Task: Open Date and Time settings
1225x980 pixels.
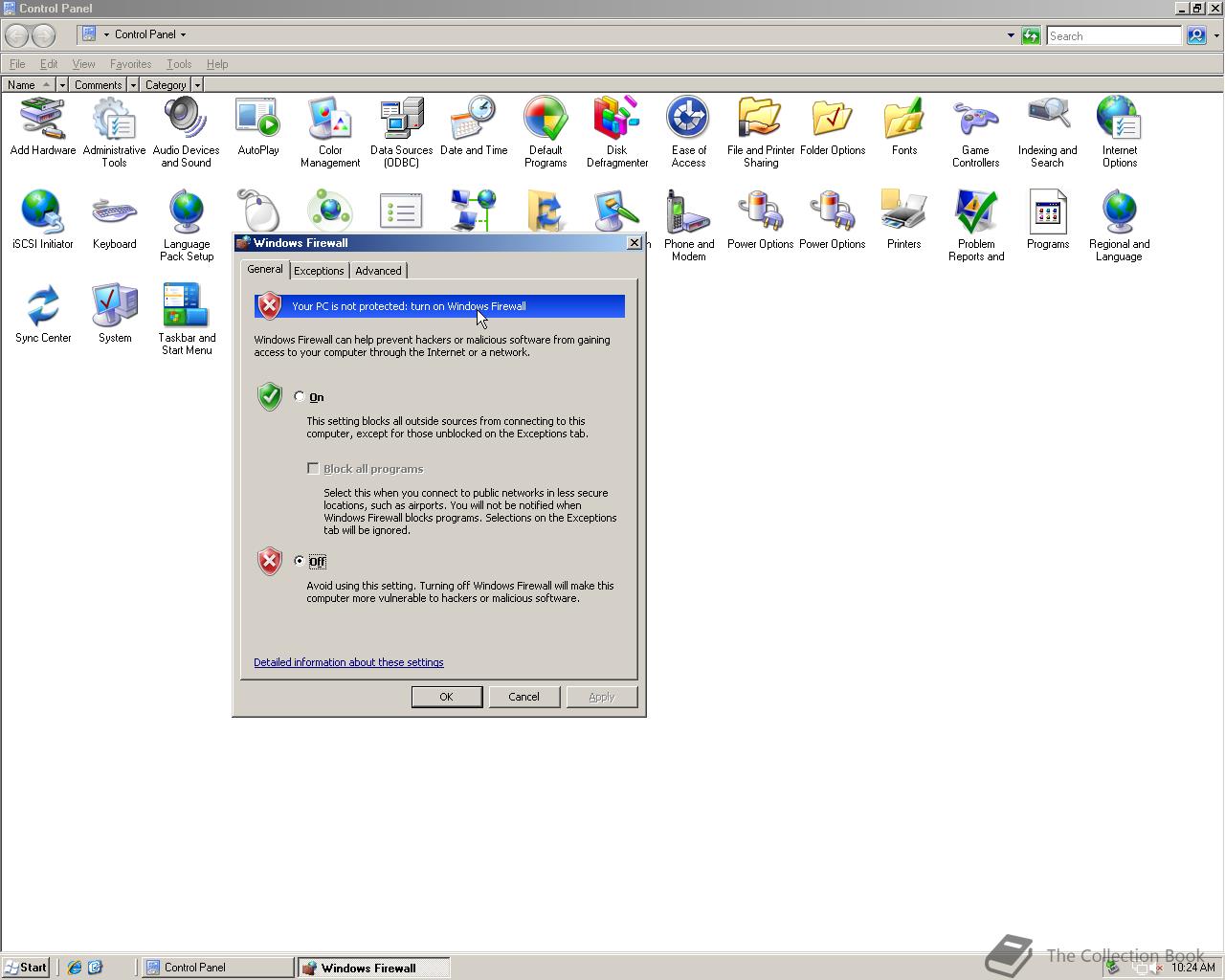Action: (x=474, y=126)
